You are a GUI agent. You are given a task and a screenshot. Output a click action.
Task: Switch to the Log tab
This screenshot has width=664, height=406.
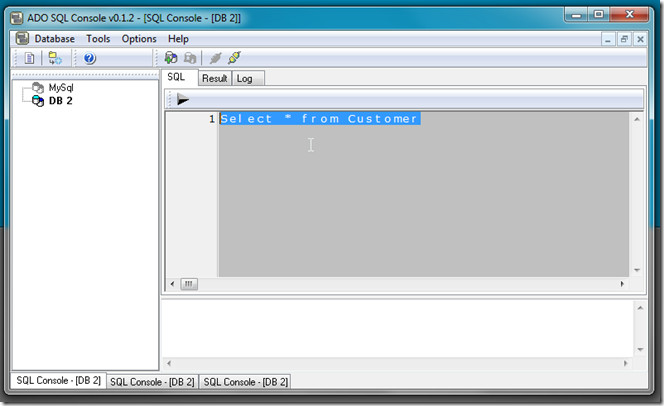(248, 78)
